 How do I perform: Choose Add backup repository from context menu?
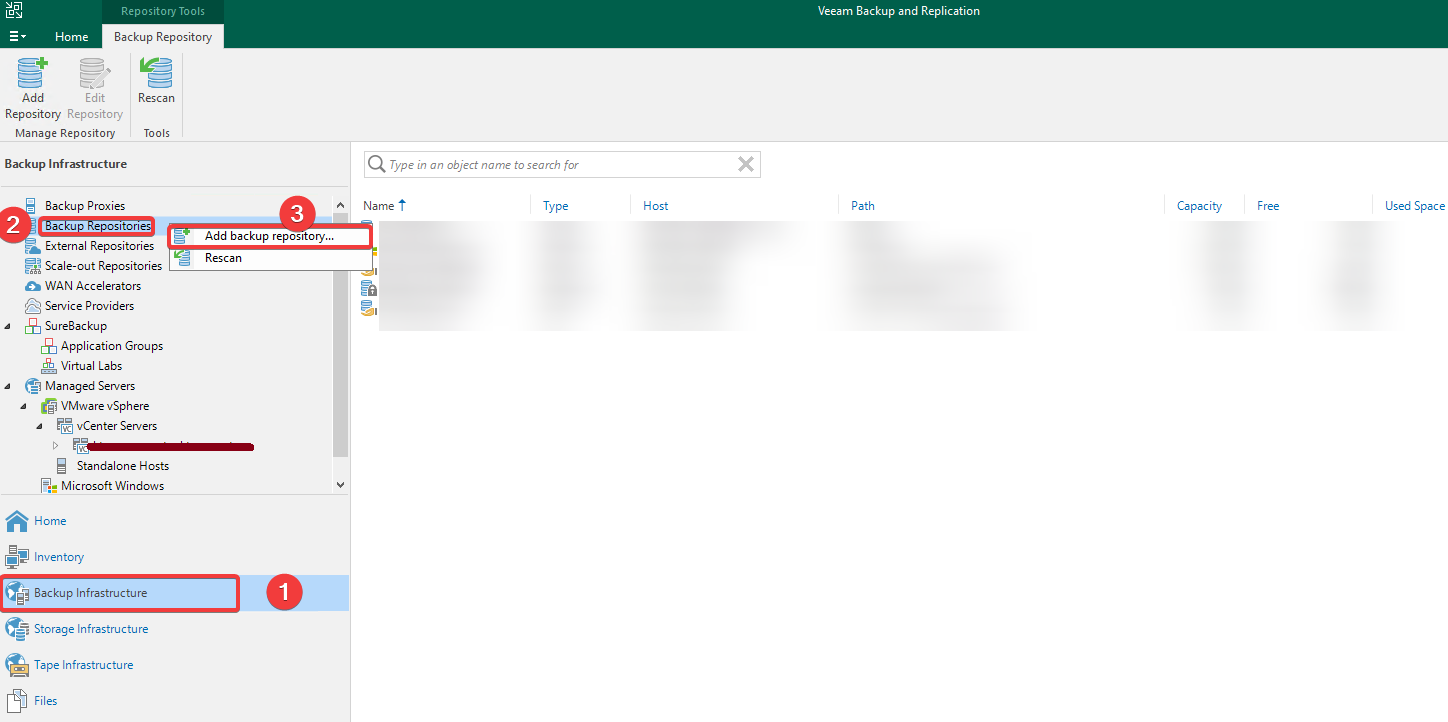270,236
